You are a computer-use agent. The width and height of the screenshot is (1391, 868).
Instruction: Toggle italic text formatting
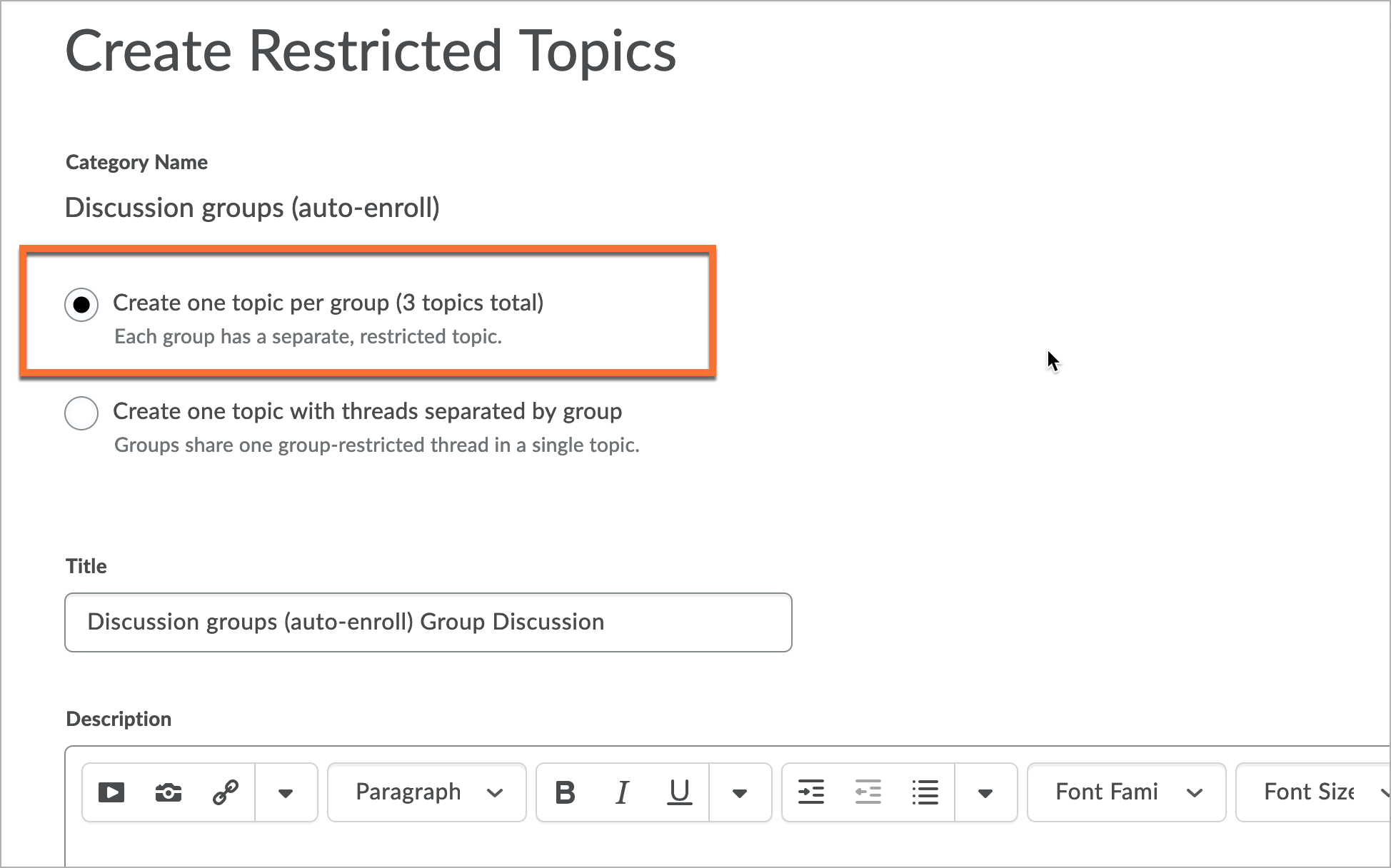(x=622, y=792)
